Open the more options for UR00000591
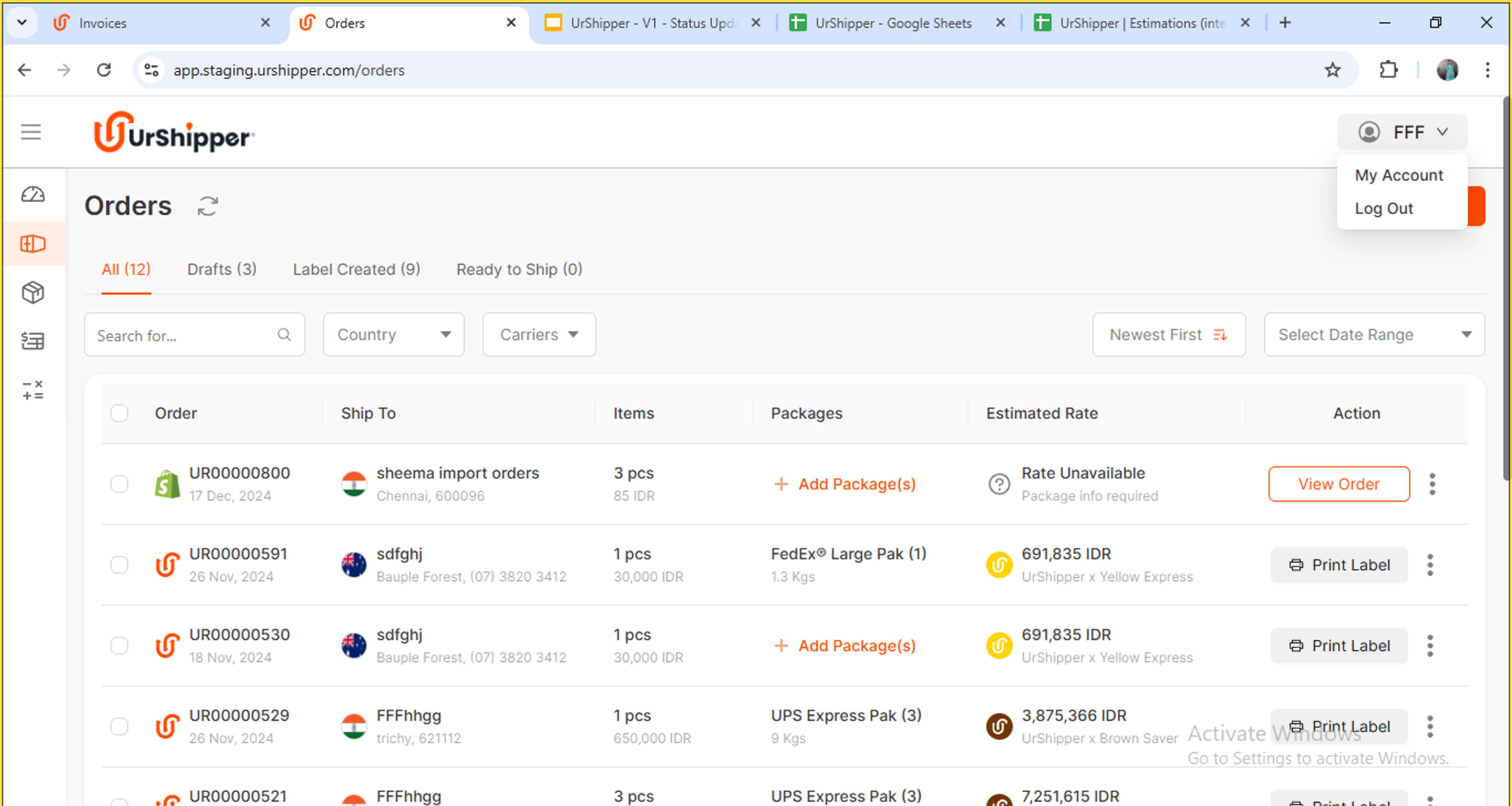 tap(1430, 565)
